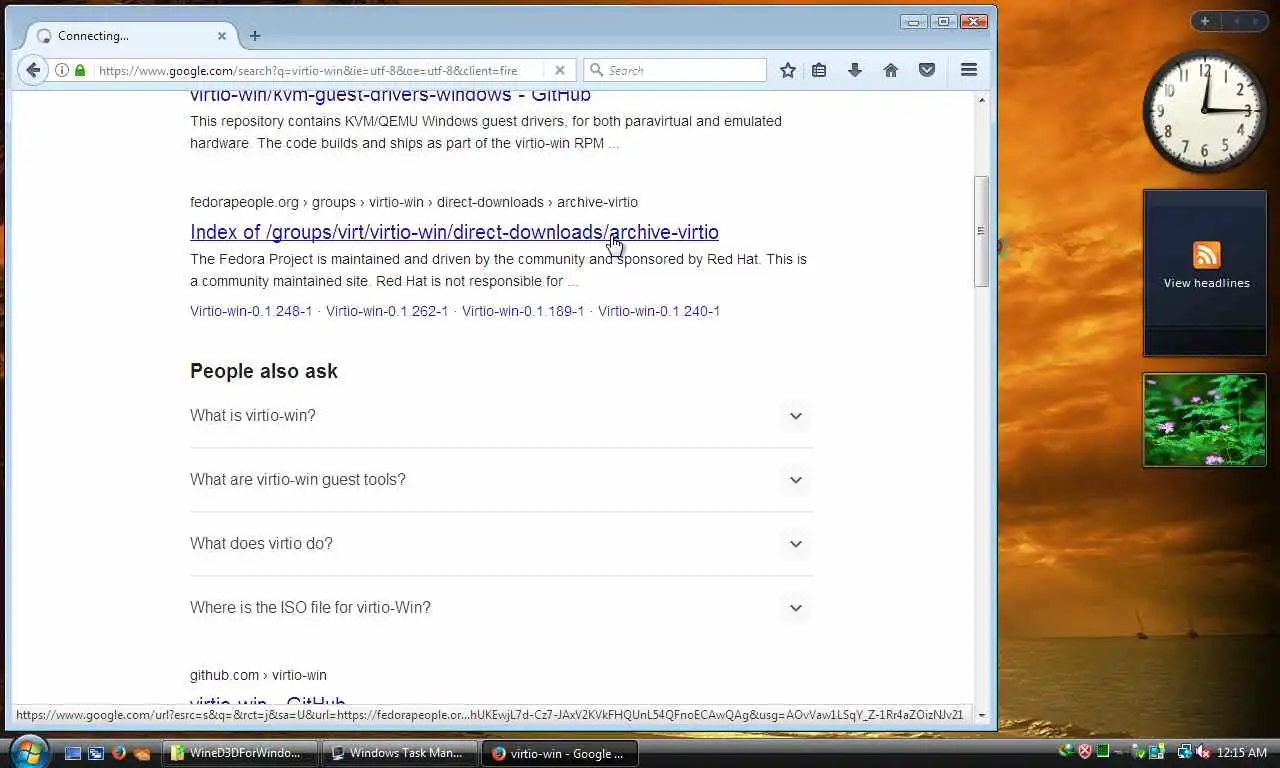Screen dimensions: 1280x768
Task: Click the page vertical scrollbar thumb
Action: [981, 231]
